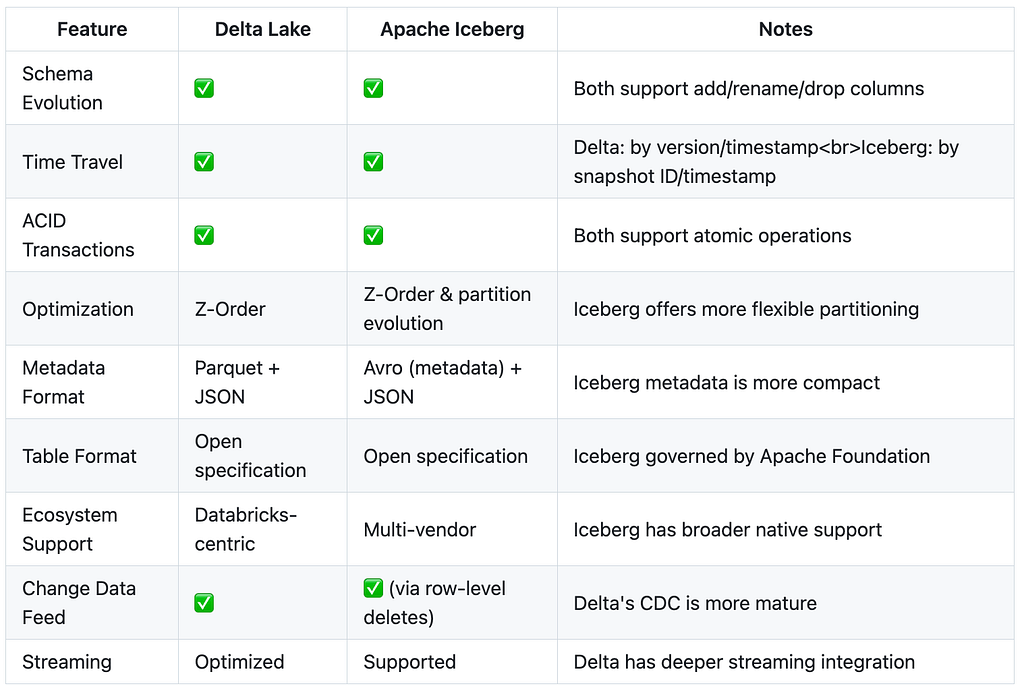
Task: Select the Feature column header
Action: [92, 29]
